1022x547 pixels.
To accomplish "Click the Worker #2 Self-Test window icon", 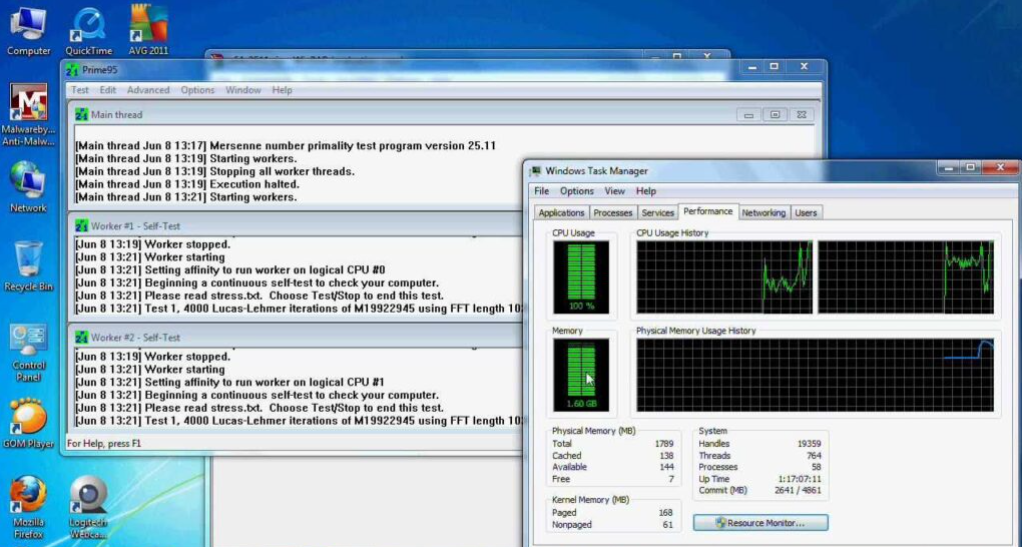I will pos(81,338).
